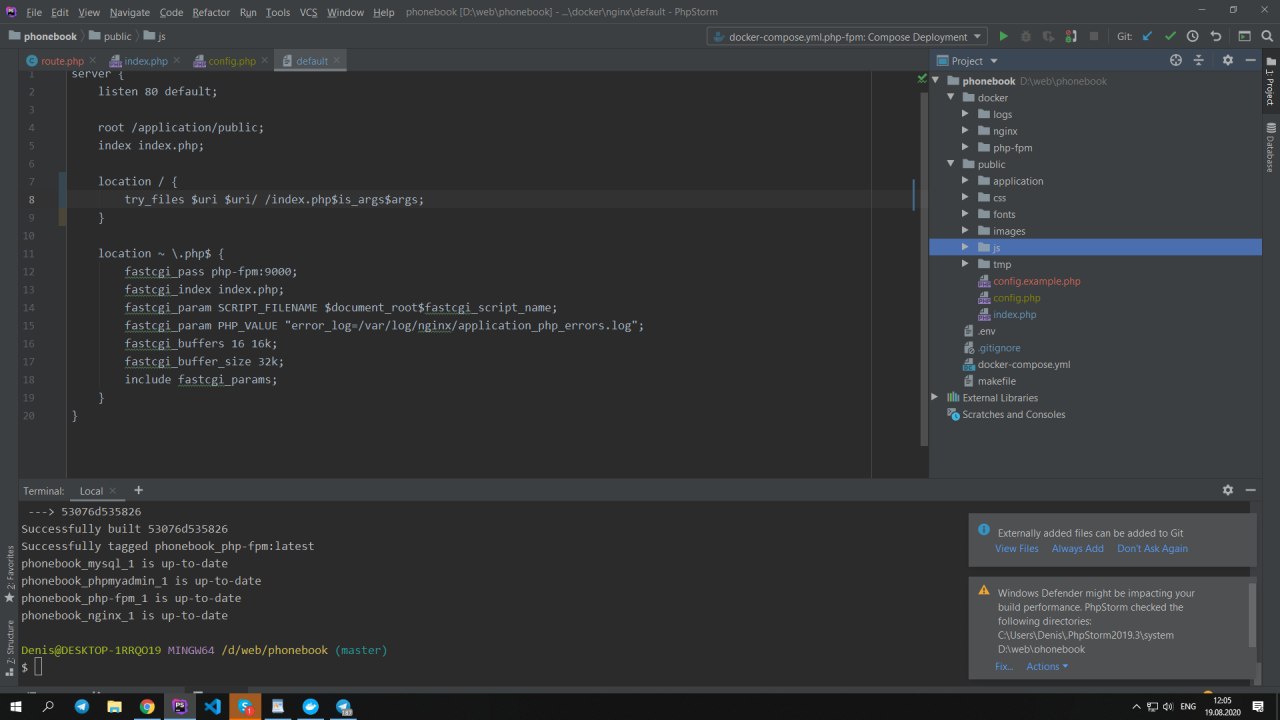Collapse all in Project panel

pyautogui.click(x=1200, y=60)
